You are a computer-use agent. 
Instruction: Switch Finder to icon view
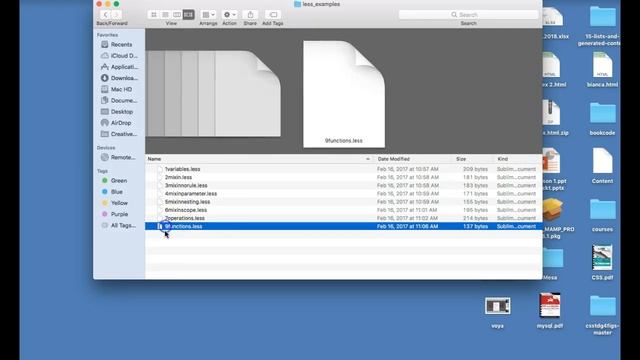(x=153, y=15)
